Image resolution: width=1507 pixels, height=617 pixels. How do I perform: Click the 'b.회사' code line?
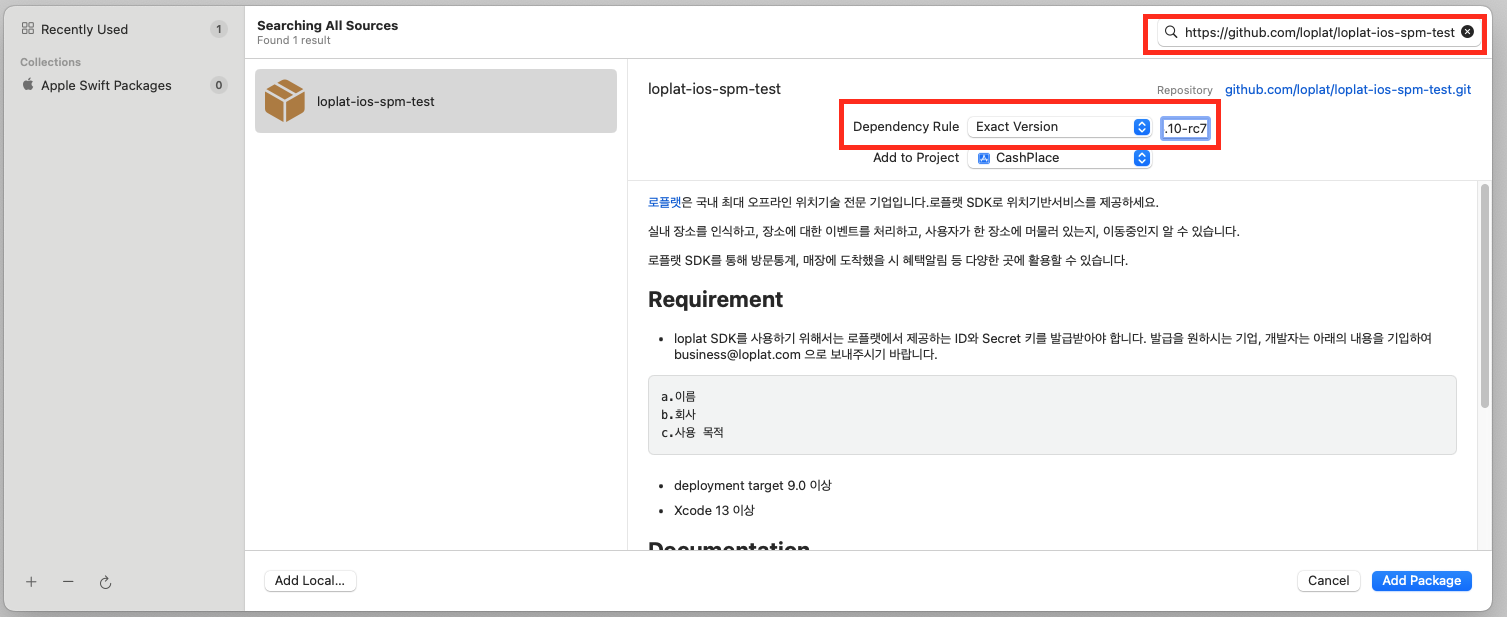pyautogui.click(x=678, y=414)
